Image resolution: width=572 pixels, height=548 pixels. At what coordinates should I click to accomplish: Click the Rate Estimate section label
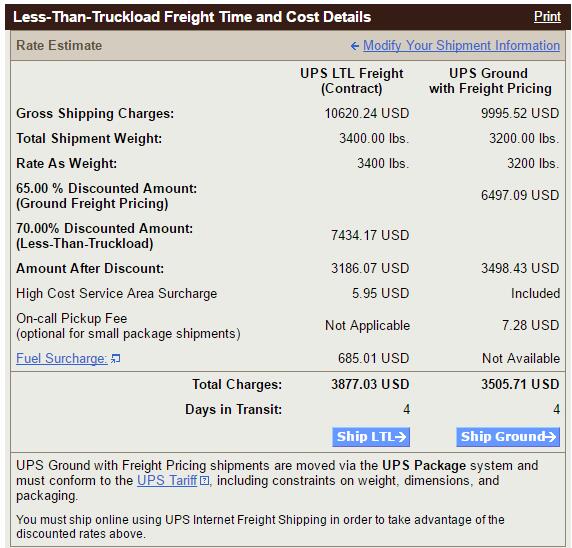59,46
